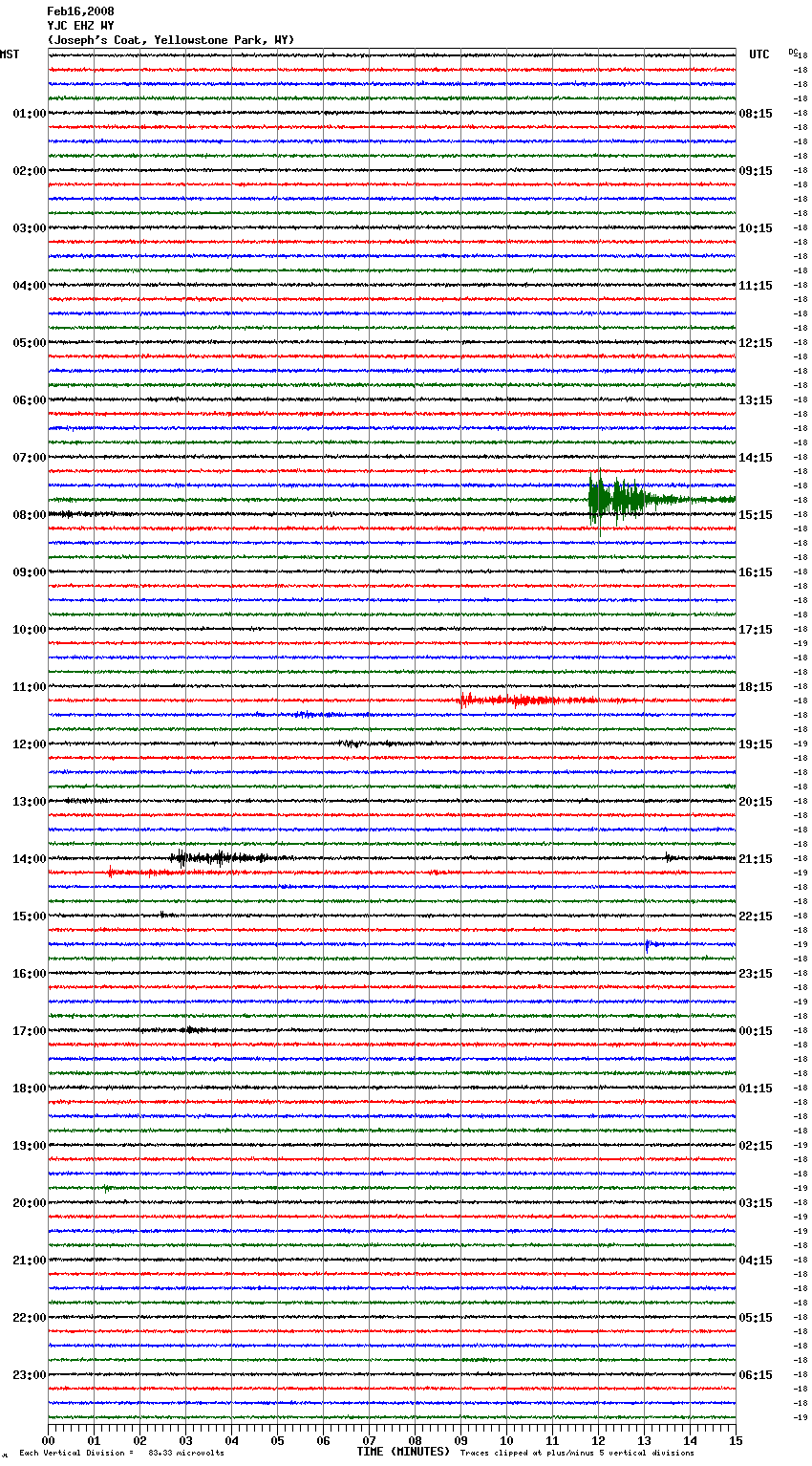Click the minute axis tick label 00
Image resolution: width=812 pixels, height=1466 pixels.
49,1440
